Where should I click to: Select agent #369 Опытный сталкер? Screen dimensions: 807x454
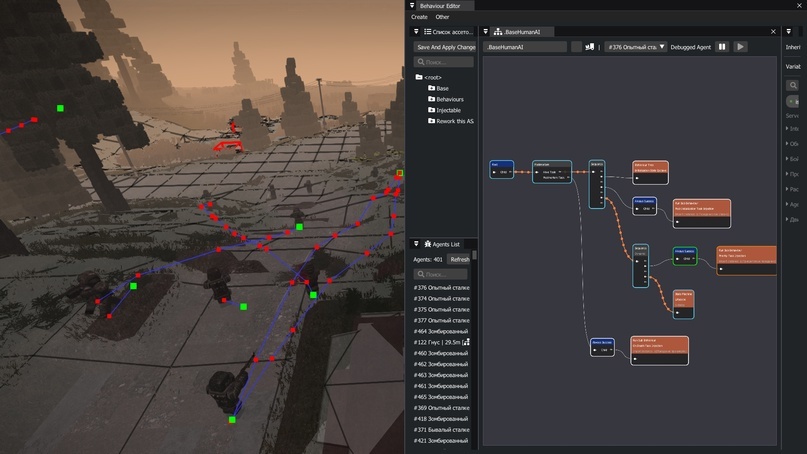pyautogui.click(x=442, y=408)
